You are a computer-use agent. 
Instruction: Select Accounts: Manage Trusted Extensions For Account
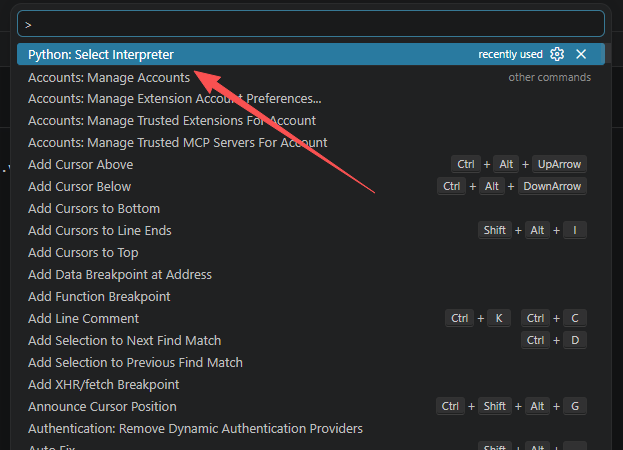(x=311, y=120)
